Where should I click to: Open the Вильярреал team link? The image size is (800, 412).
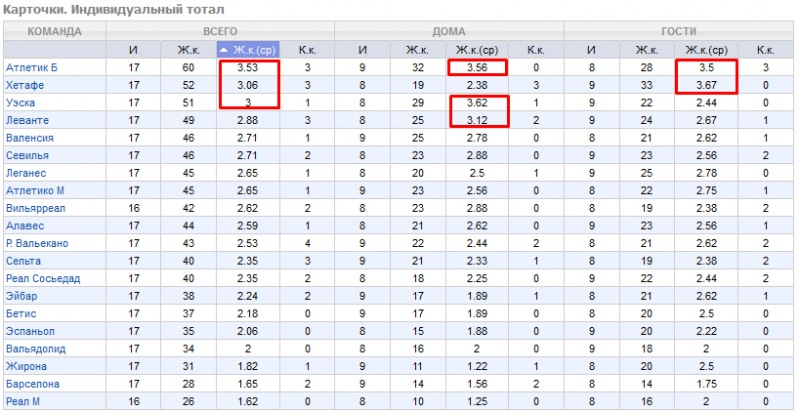point(36,208)
